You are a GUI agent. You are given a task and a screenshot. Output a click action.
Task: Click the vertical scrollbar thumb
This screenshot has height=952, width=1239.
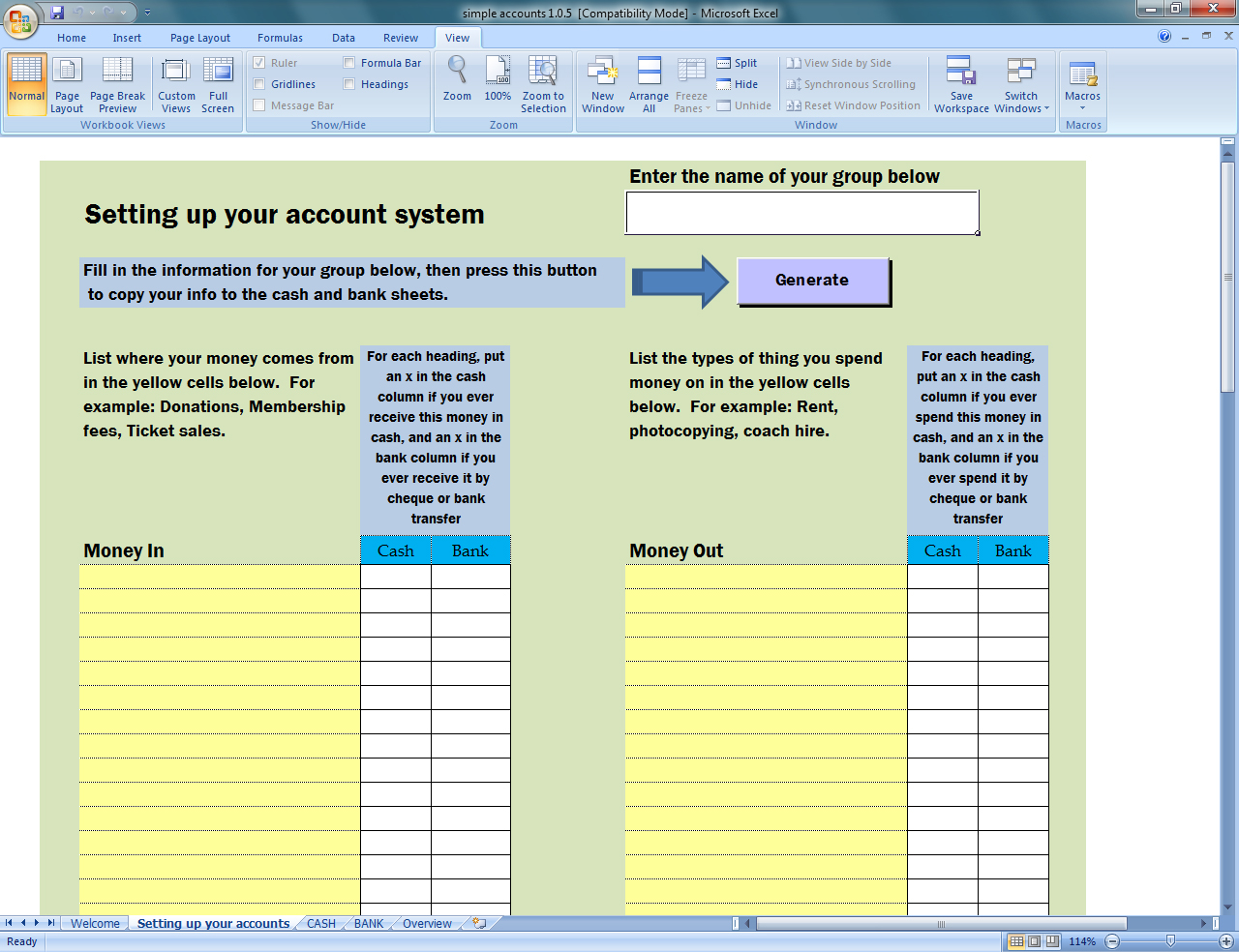click(x=1227, y=278)
